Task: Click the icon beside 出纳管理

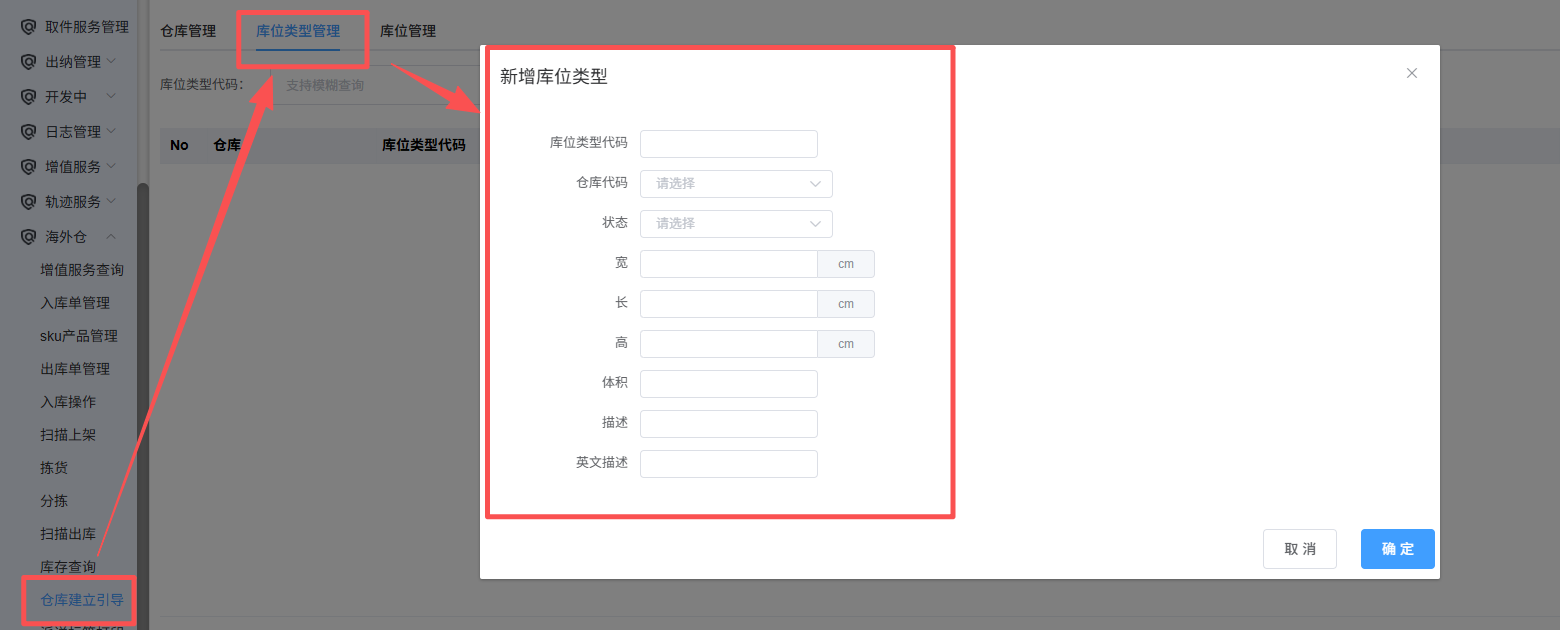Action: [x=28, y=62]
